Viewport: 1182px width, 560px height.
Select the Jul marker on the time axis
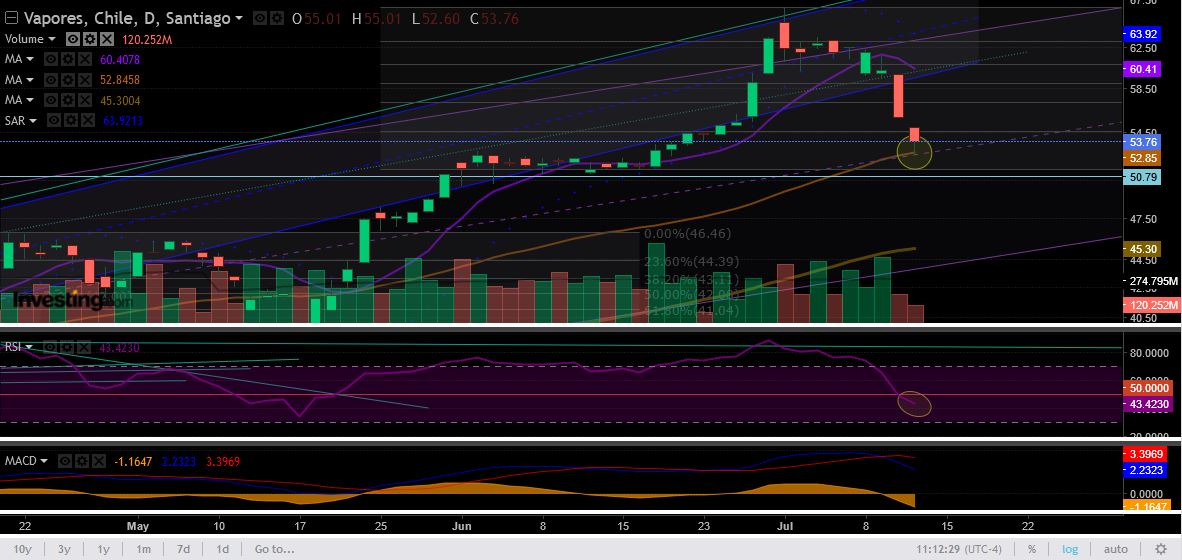point(787,525)
